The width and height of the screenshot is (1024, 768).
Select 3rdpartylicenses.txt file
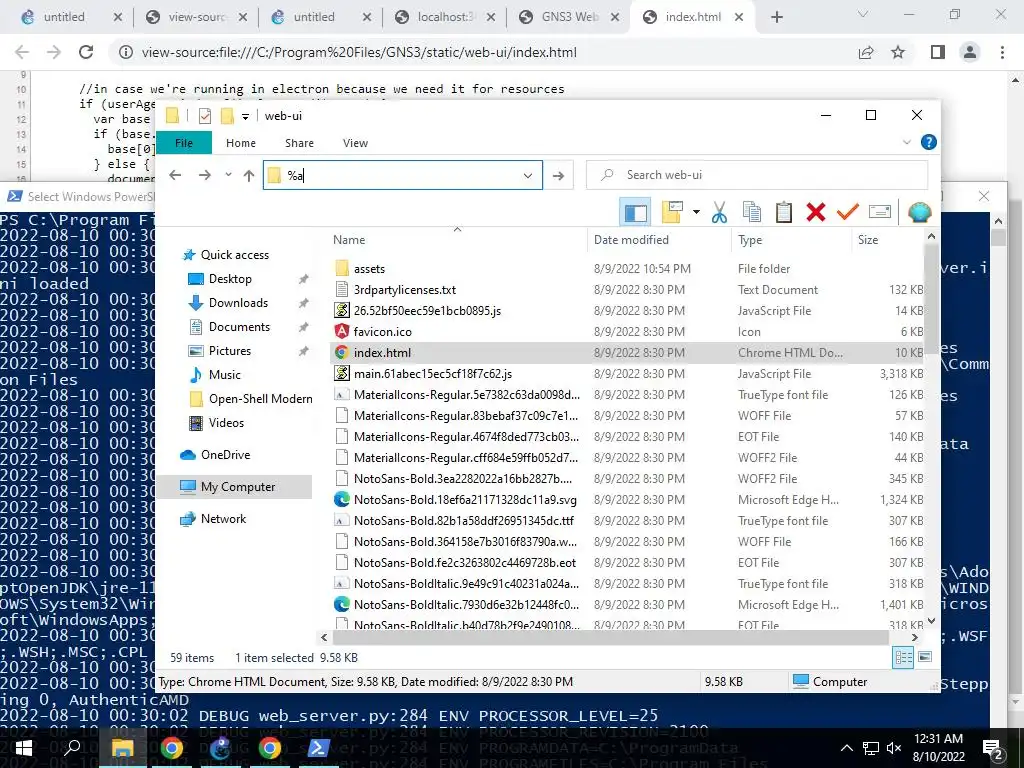[405, 289]
